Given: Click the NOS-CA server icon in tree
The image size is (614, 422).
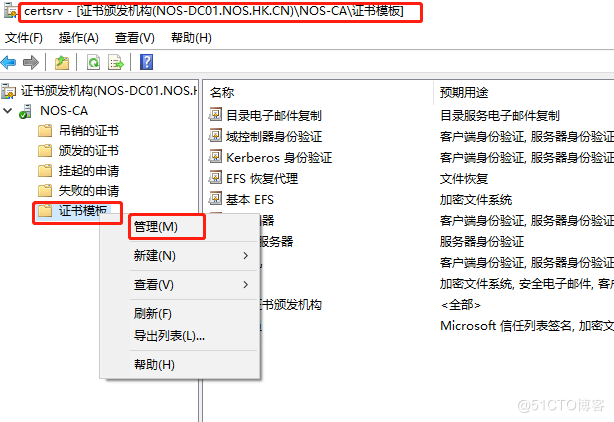Looking at the screenshot, I should 25,111.
